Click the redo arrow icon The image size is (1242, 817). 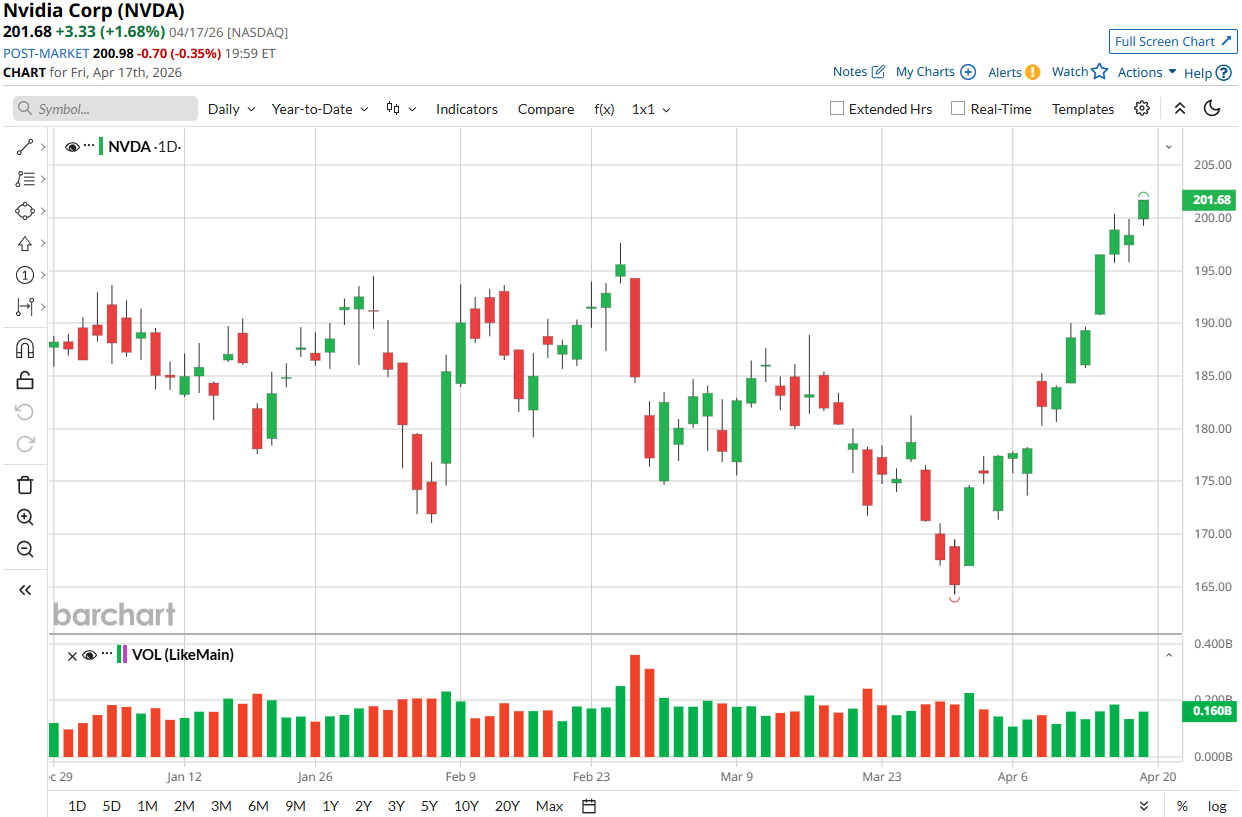click(x=25, y=444)
